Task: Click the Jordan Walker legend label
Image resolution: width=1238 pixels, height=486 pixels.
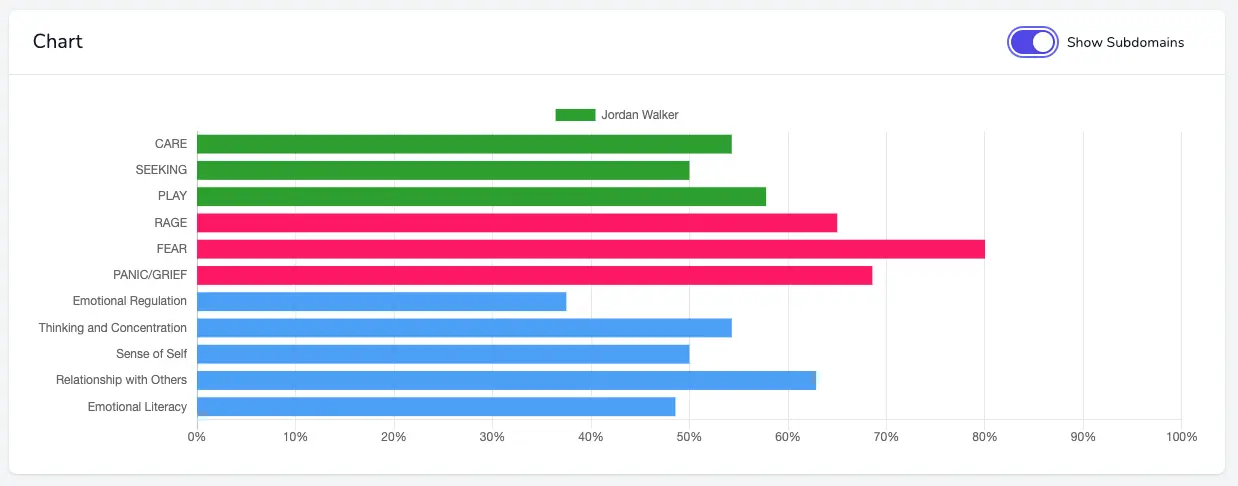Action: [x=640, y=115]
